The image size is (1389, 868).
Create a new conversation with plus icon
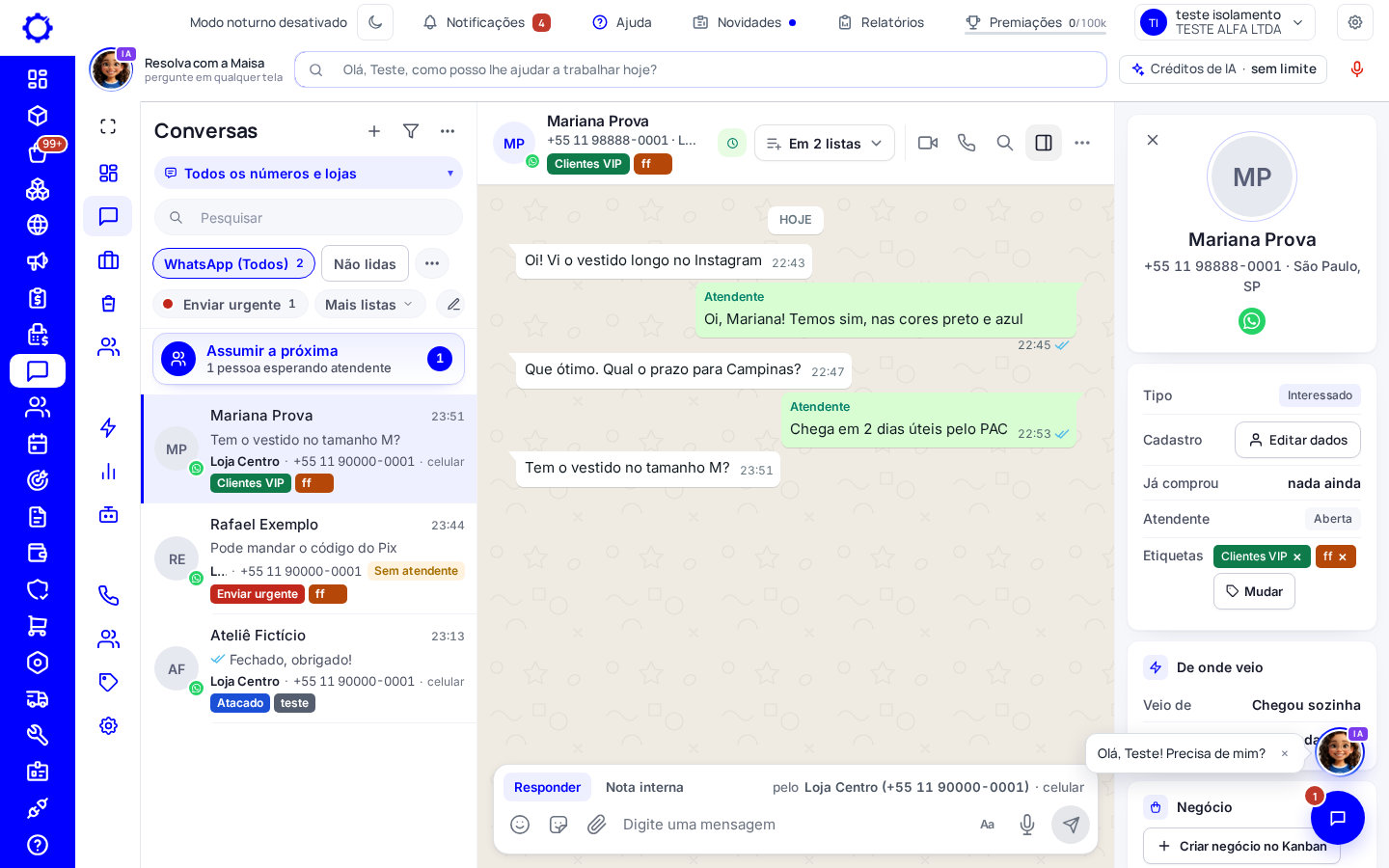click(374, 131)
